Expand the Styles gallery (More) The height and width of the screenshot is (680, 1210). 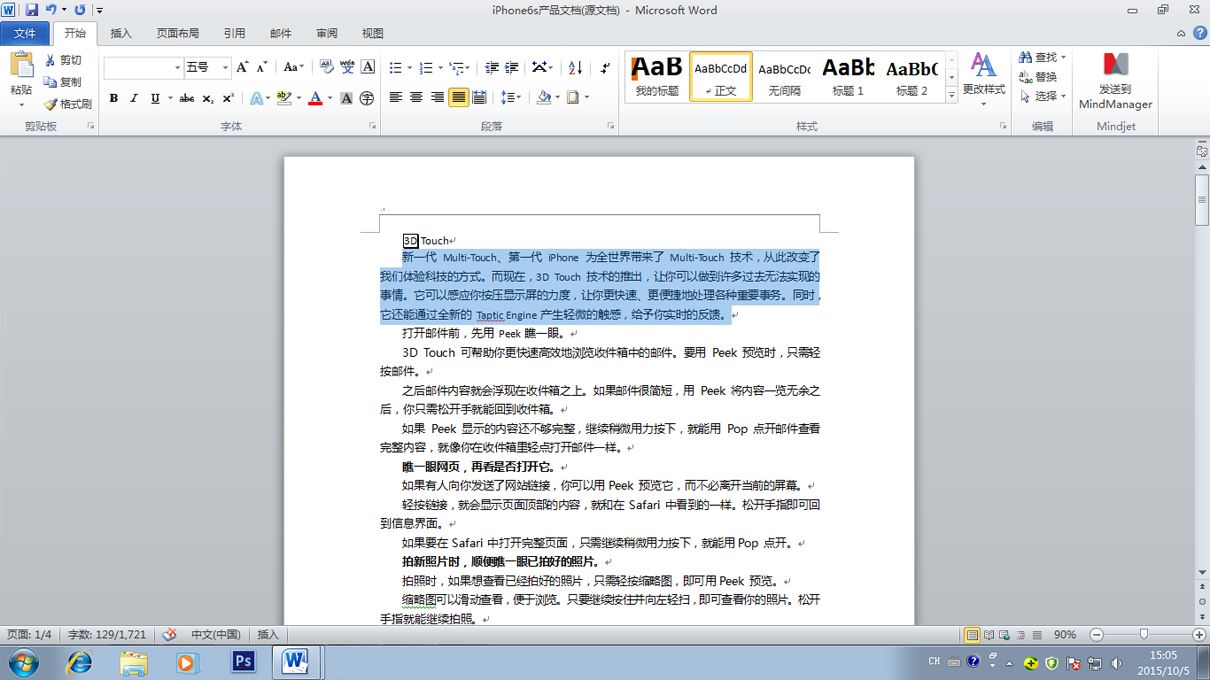coord(951,95)
